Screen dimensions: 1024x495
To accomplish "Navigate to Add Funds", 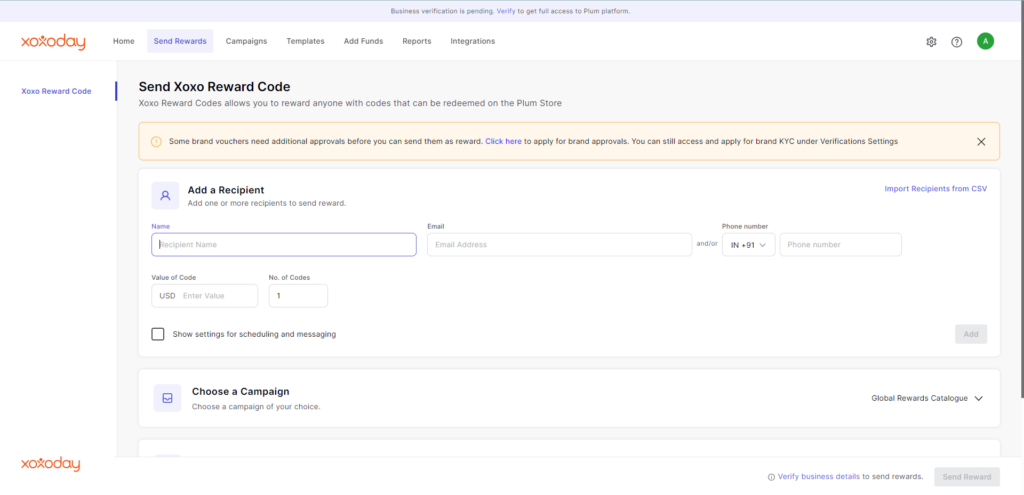I will click(363, 41).
